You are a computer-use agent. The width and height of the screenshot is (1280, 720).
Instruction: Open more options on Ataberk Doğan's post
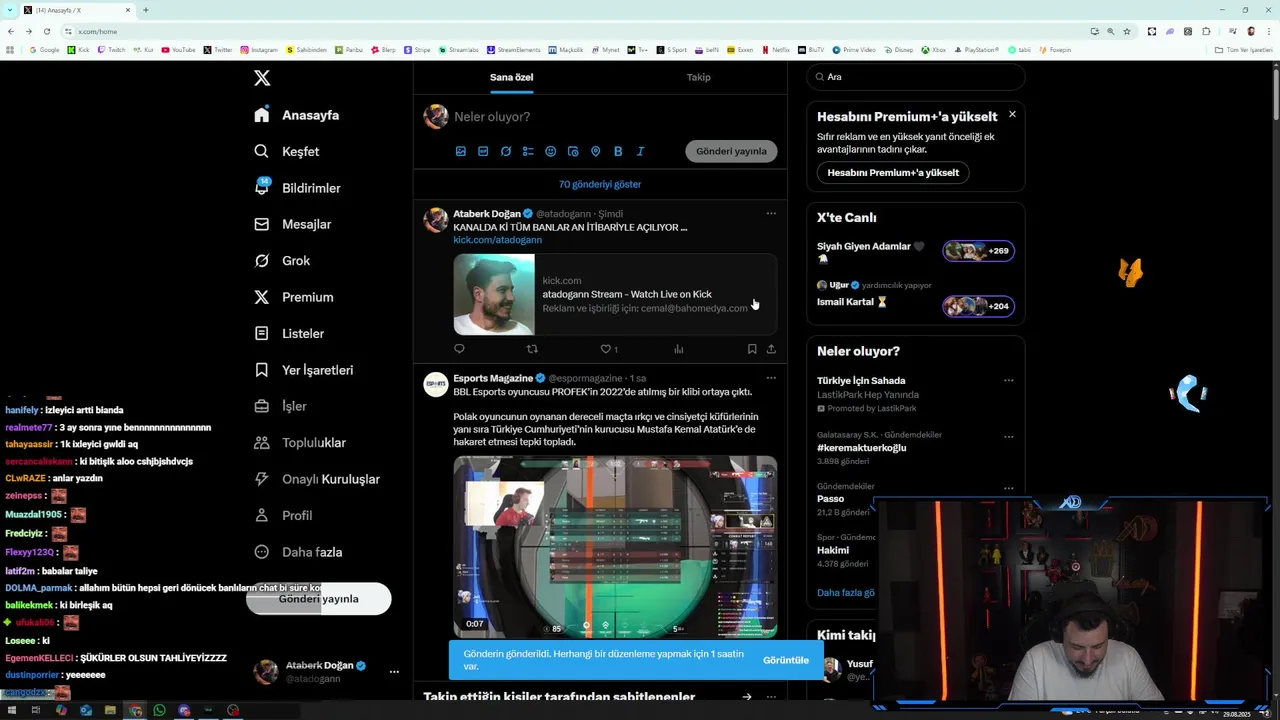[771, 213]
